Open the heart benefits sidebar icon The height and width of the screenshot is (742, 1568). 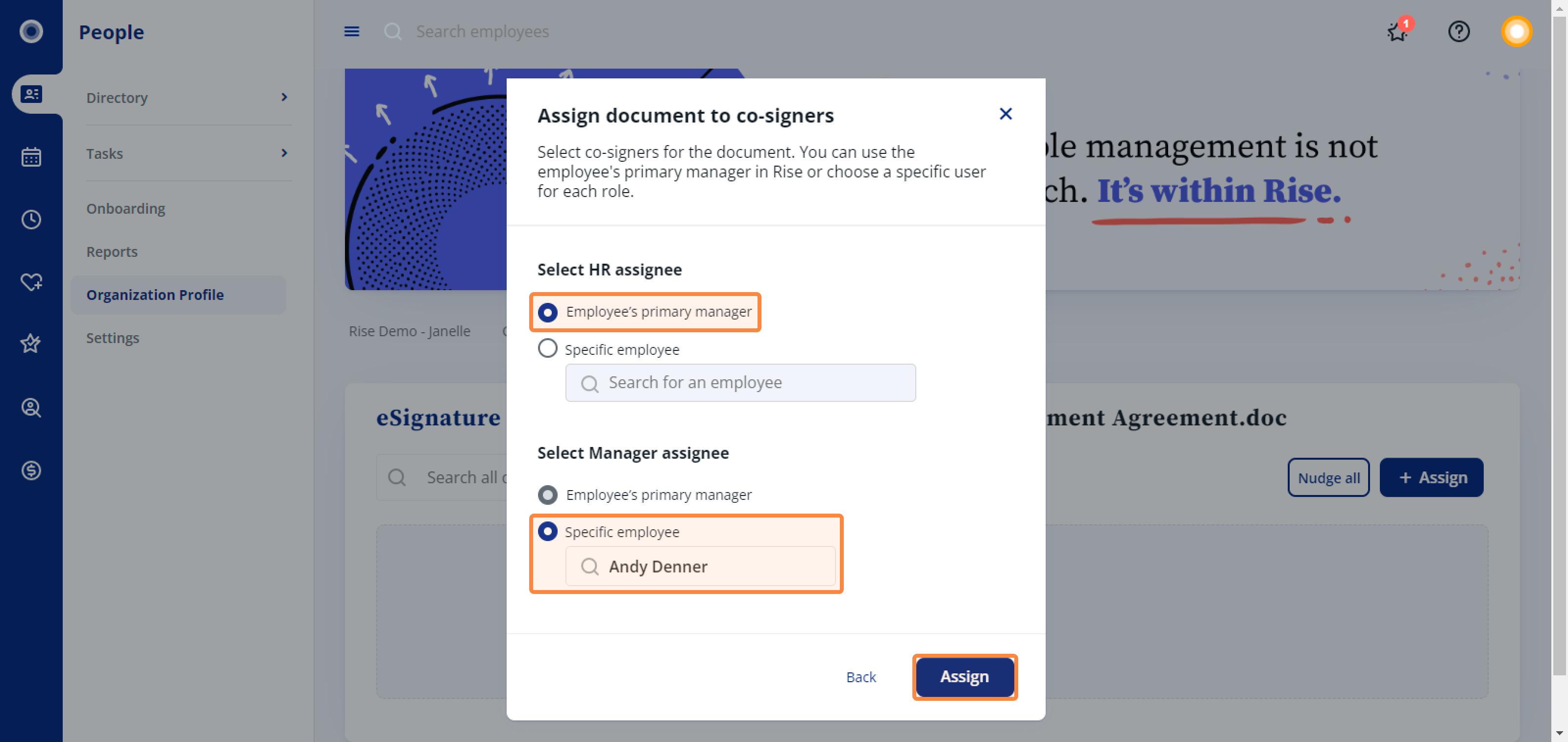point(31,282)
